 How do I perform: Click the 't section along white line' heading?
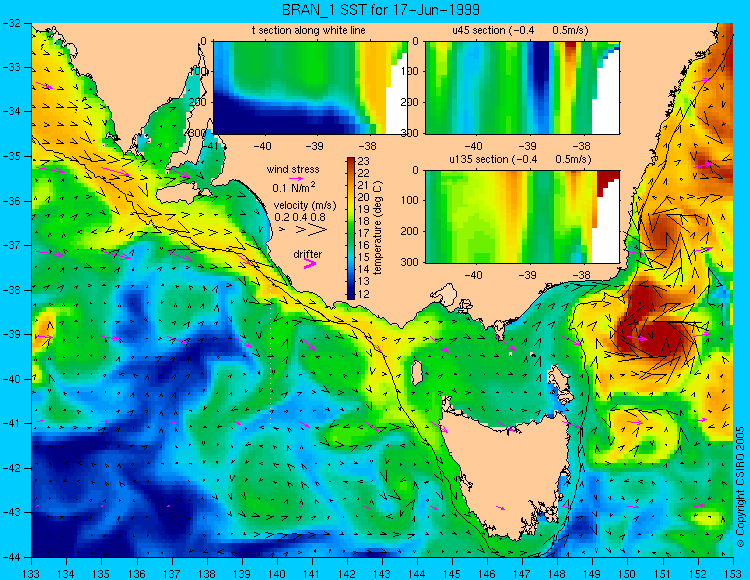coord(309,30)
